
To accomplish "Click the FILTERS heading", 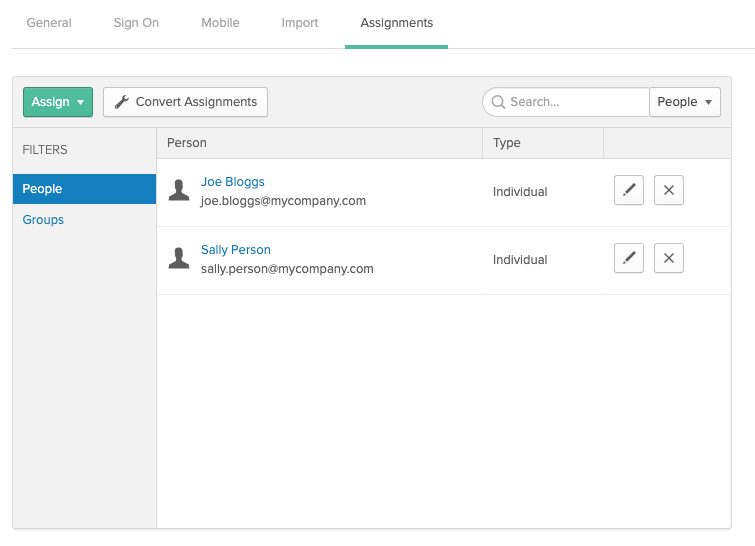I will (45, 150).
